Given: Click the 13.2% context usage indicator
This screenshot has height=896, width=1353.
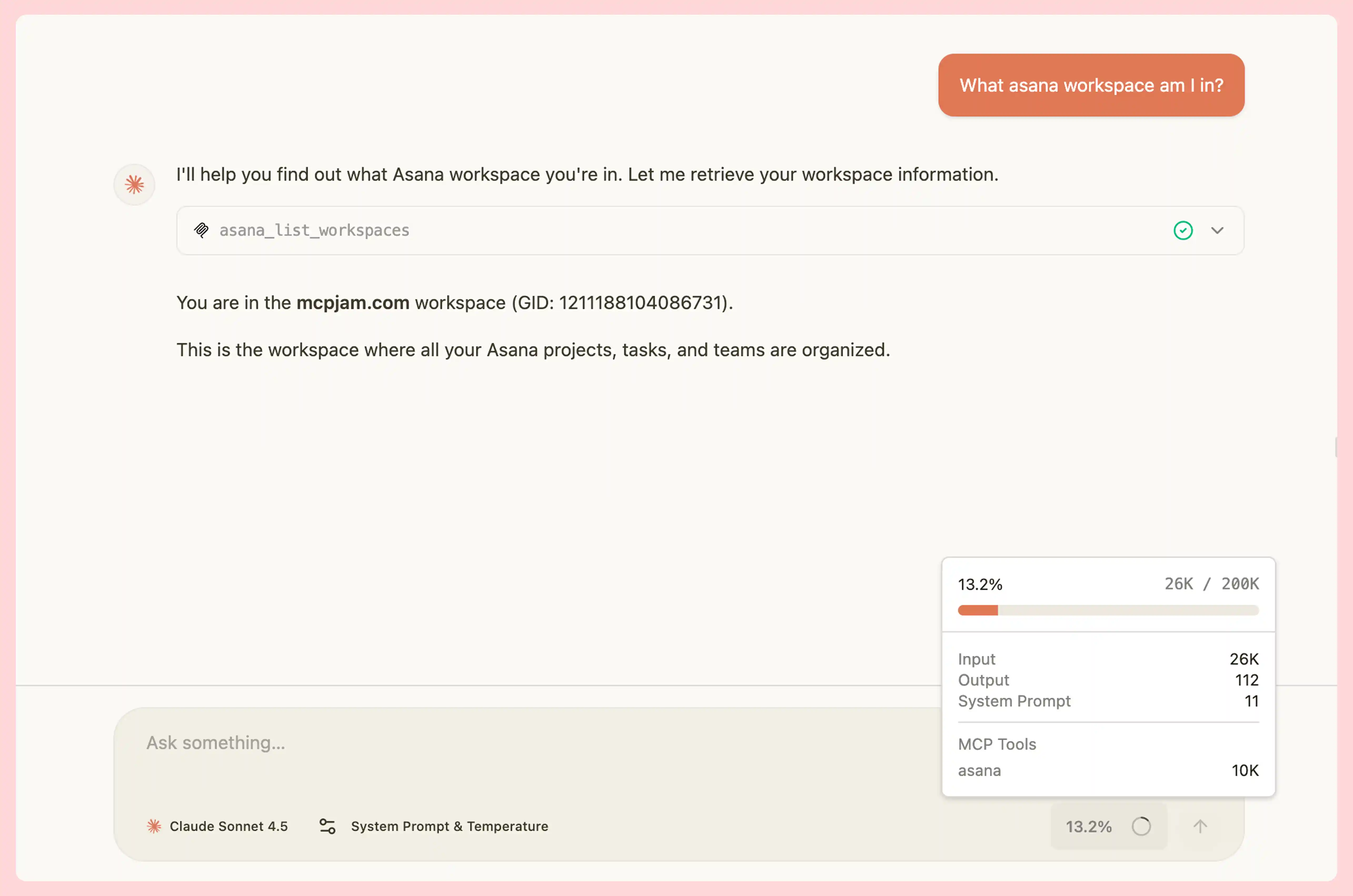Looking at the screenshot, I should (x=1088, y=826).
